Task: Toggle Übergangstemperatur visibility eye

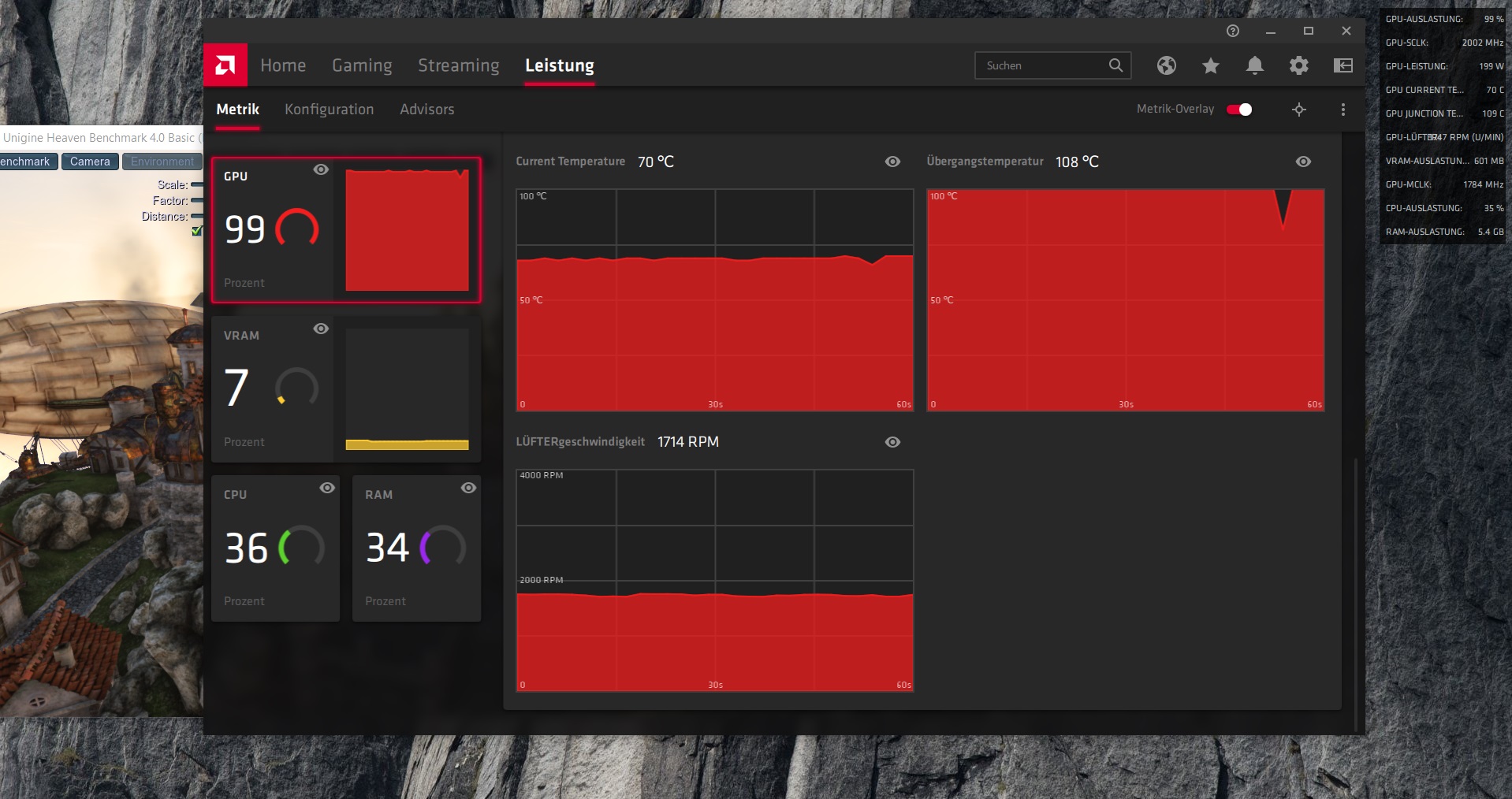Action: click(1303, 162)
